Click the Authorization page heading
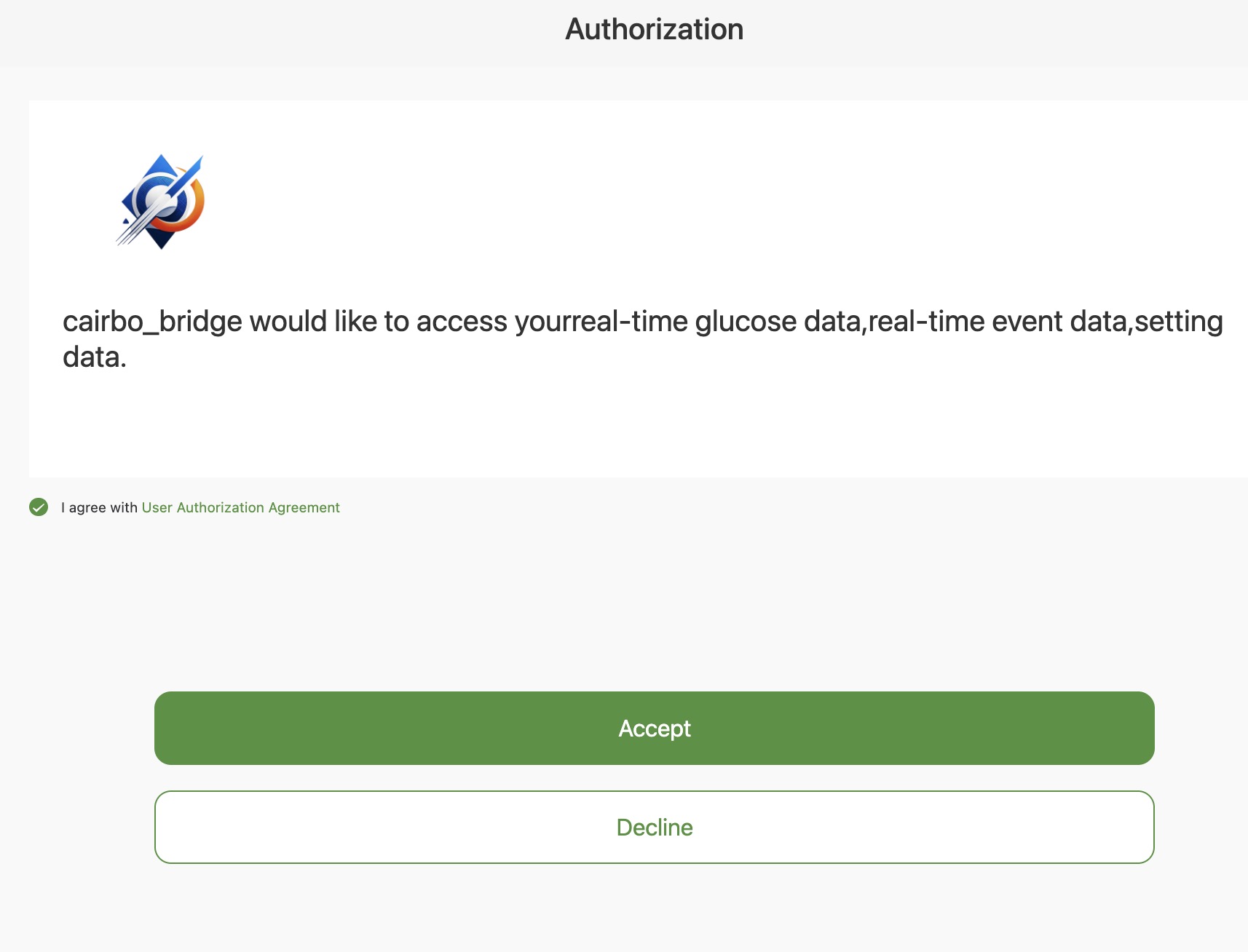 [654, 30]
